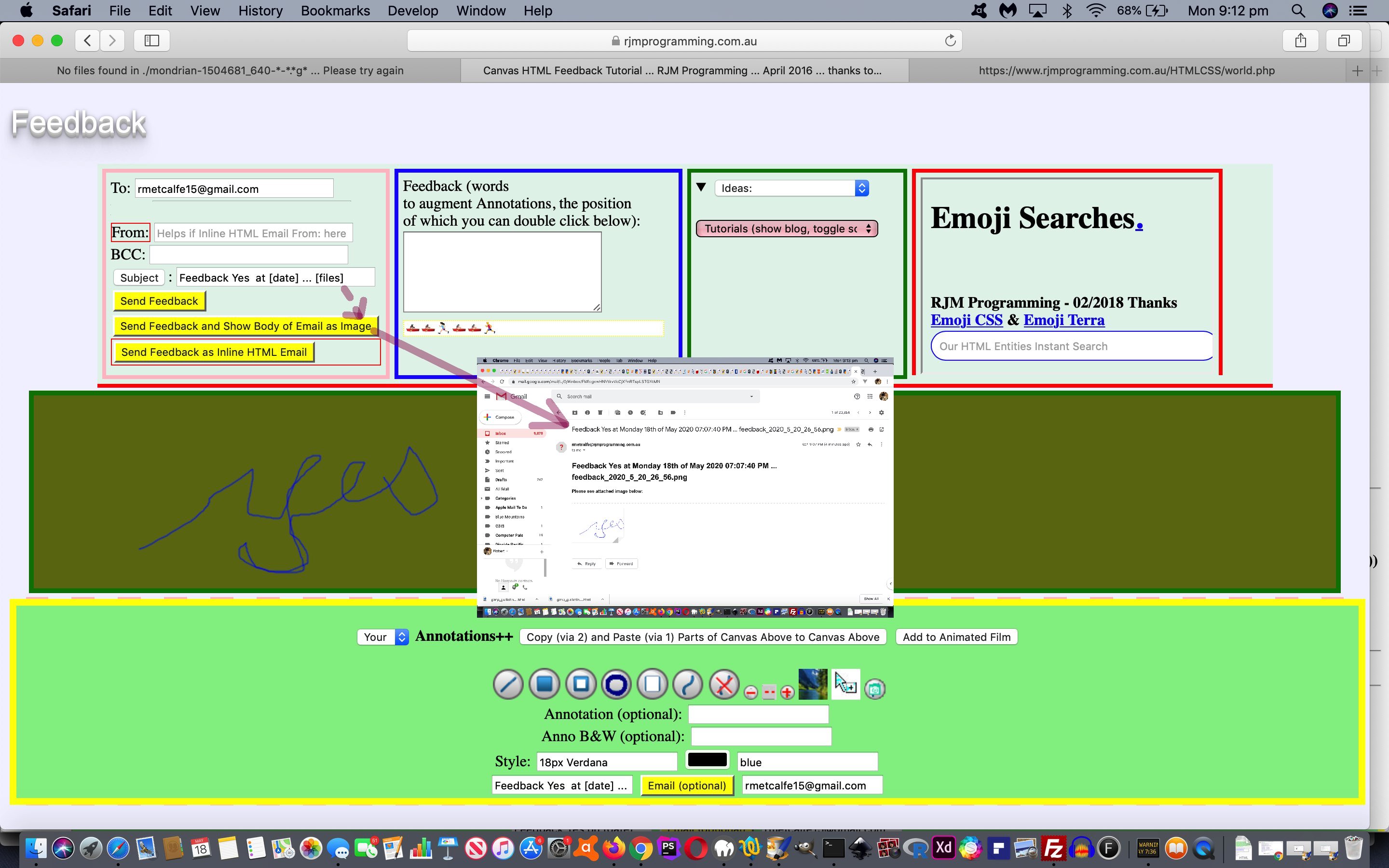Open Emoji CSS link

click(967, 319)
